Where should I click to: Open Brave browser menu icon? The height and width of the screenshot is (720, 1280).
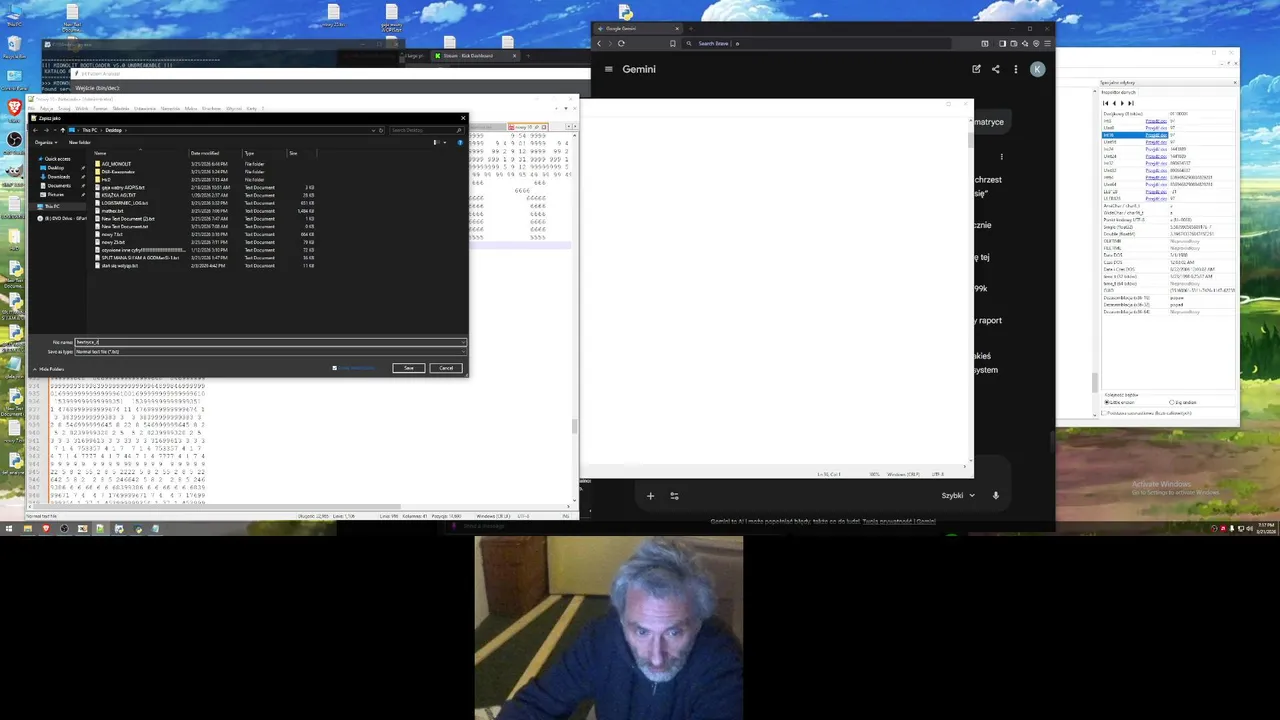[x=1047, y=43]
